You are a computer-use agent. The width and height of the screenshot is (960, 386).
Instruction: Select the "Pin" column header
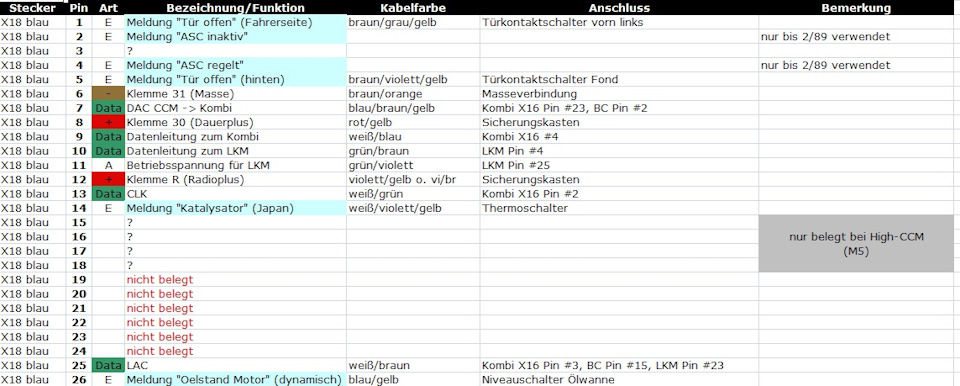78,8
